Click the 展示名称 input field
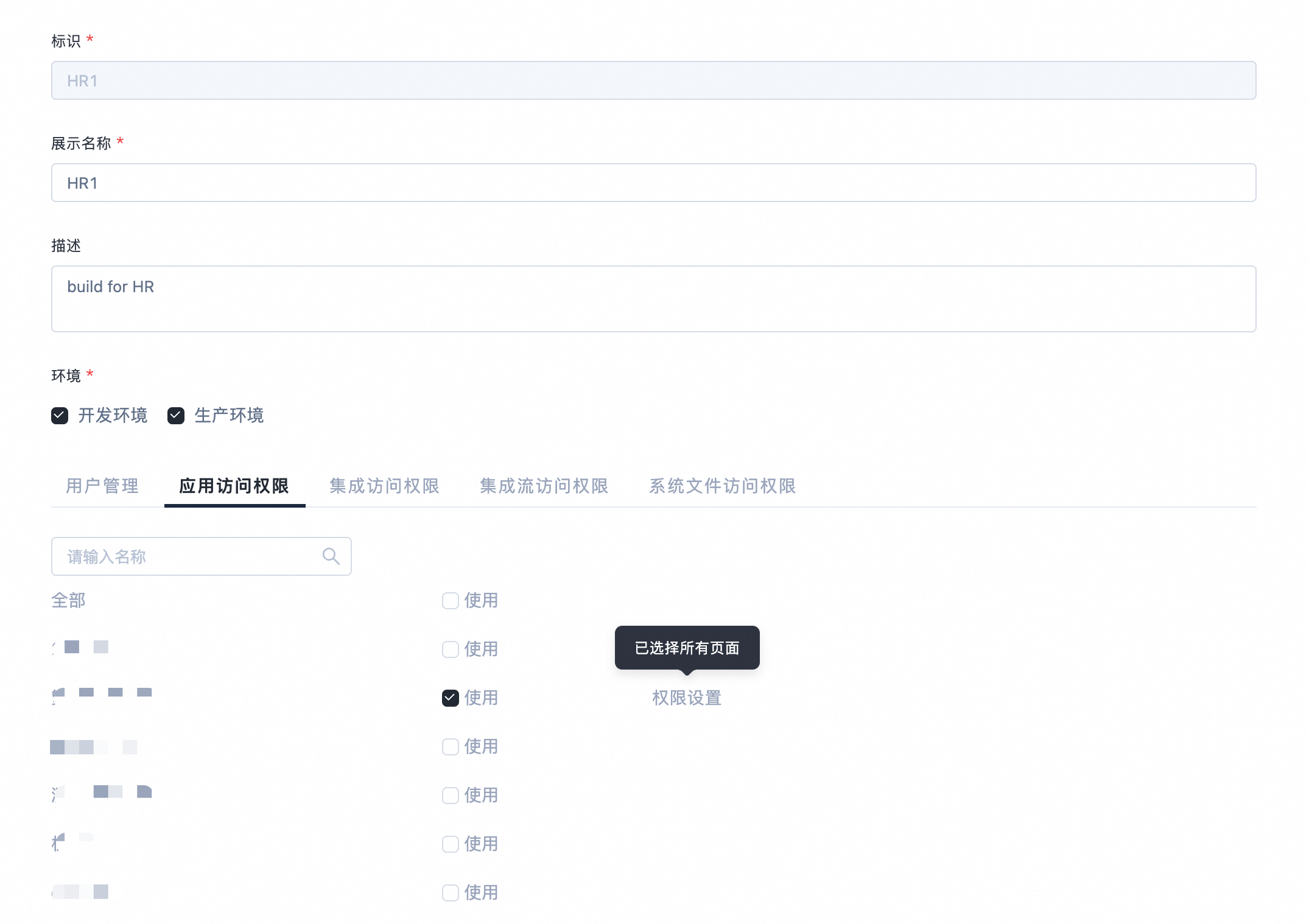Viewport: 1309px width, 924px height. [653, 183]
